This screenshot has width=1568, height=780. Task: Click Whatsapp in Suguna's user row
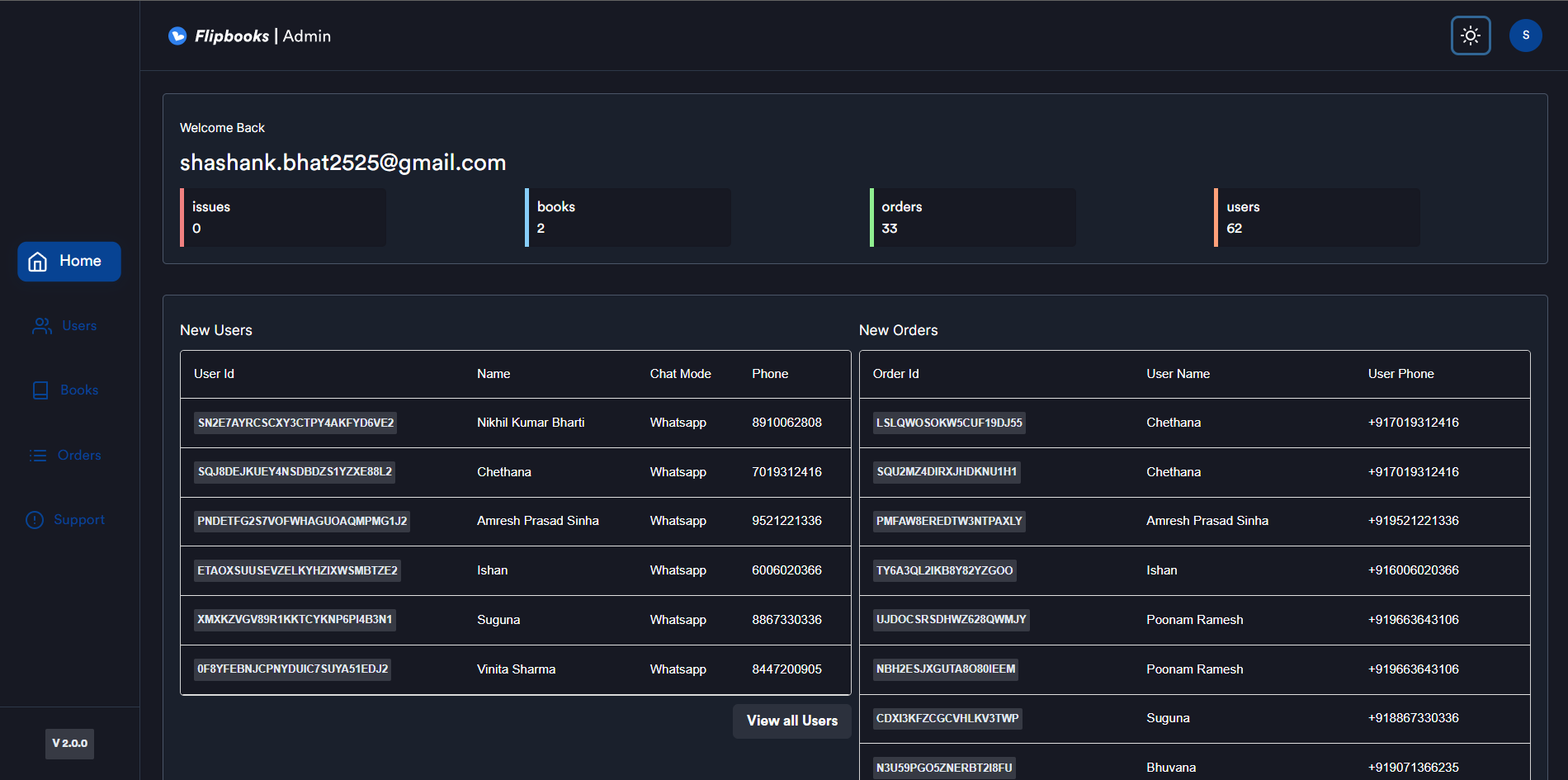[678, 620]
